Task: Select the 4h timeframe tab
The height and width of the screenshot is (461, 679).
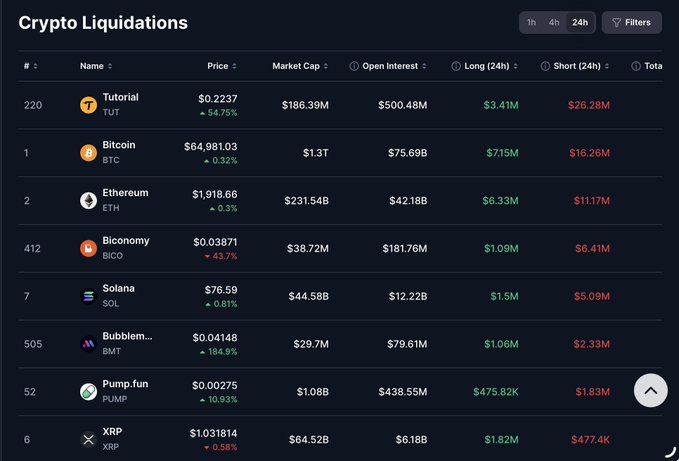Action: 554,23
